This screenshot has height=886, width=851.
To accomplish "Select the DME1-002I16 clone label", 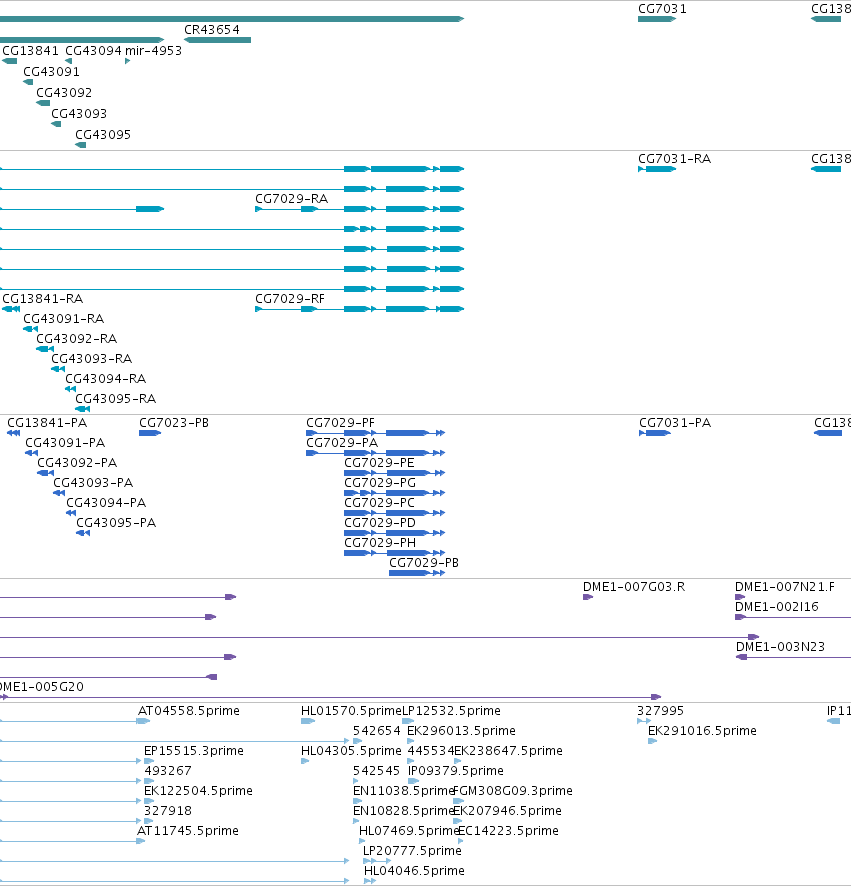I will [x=776, y=607].
